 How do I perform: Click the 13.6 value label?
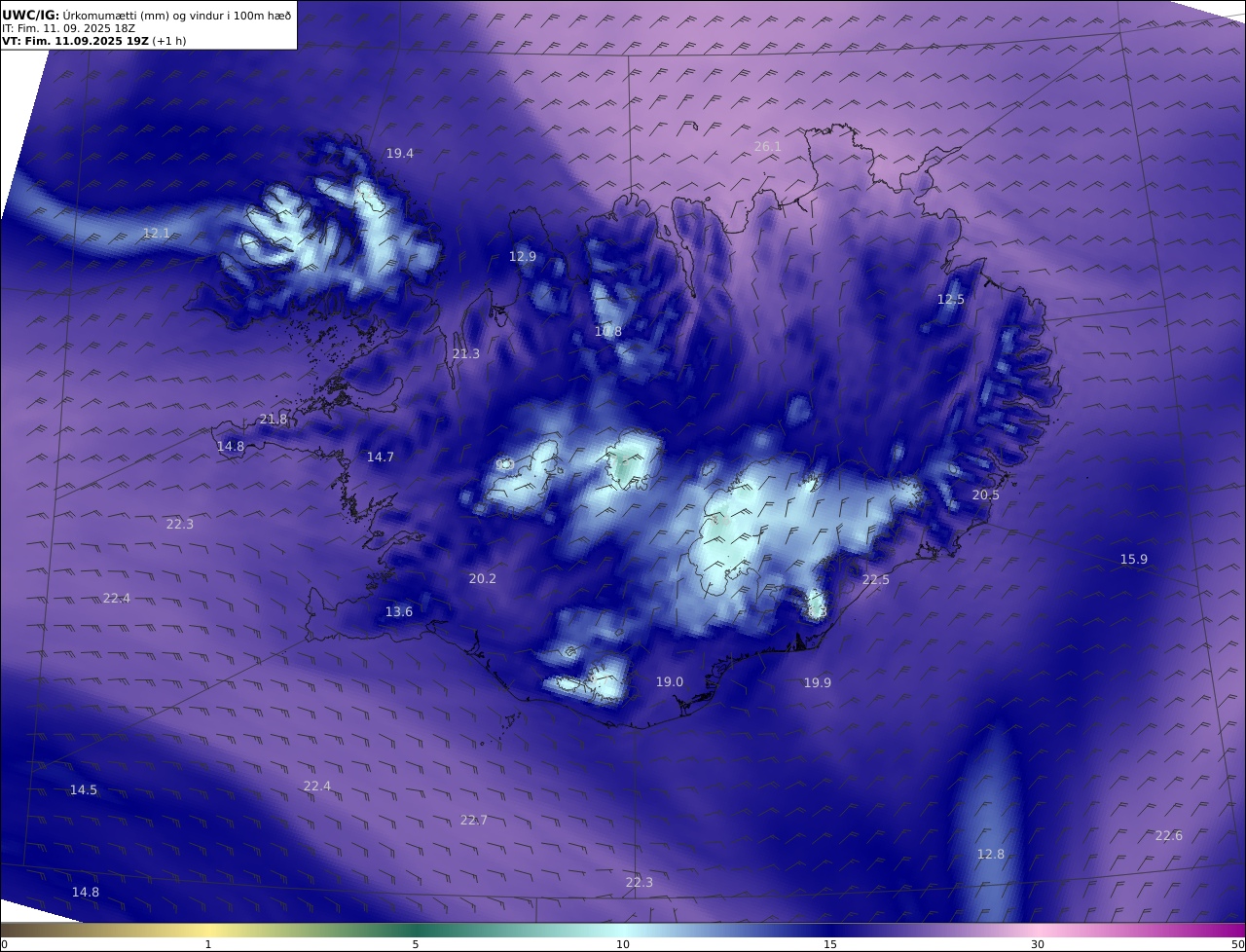point(399,611)
